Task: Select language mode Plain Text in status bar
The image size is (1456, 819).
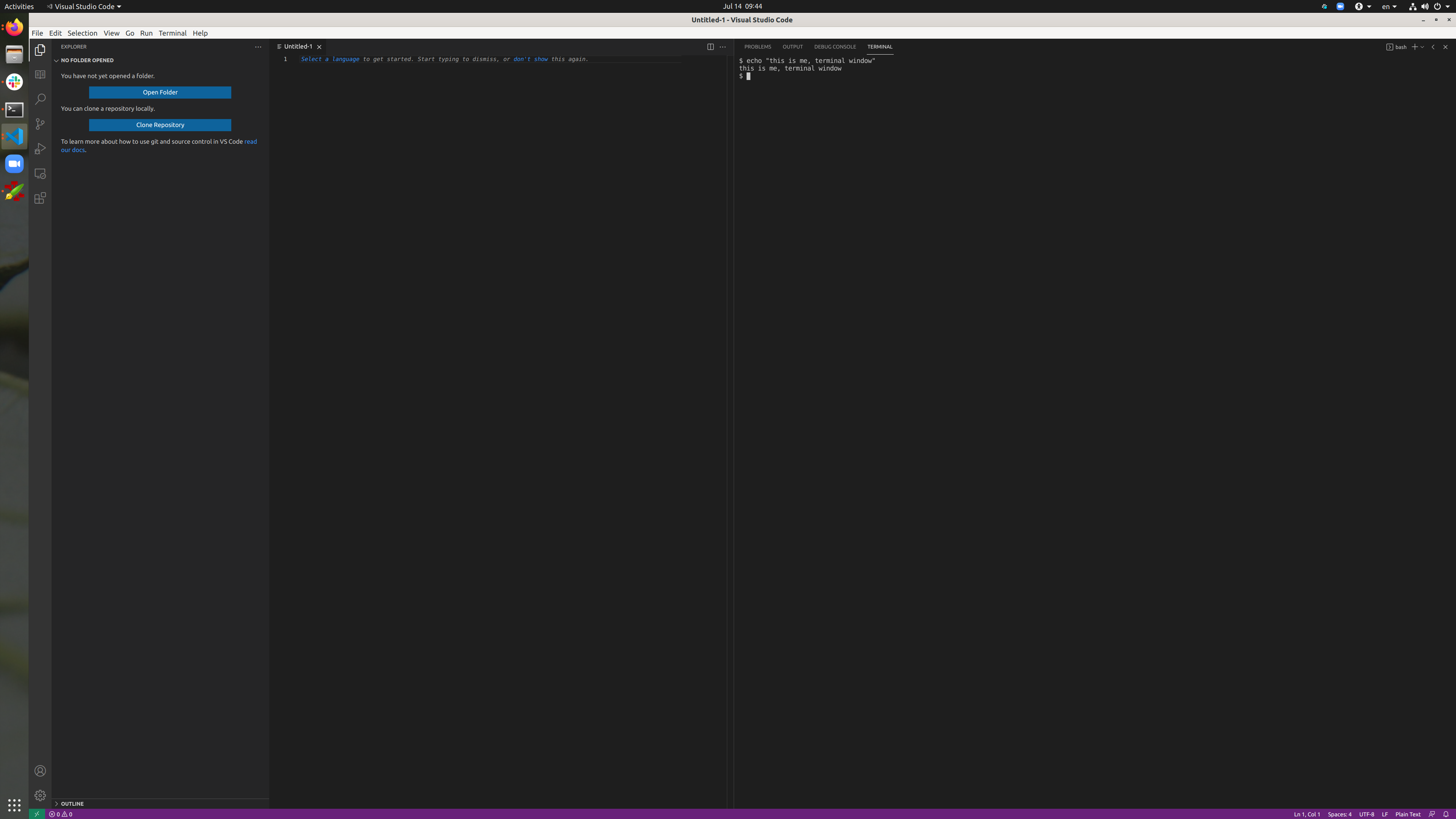Action: pos(1407,814)
